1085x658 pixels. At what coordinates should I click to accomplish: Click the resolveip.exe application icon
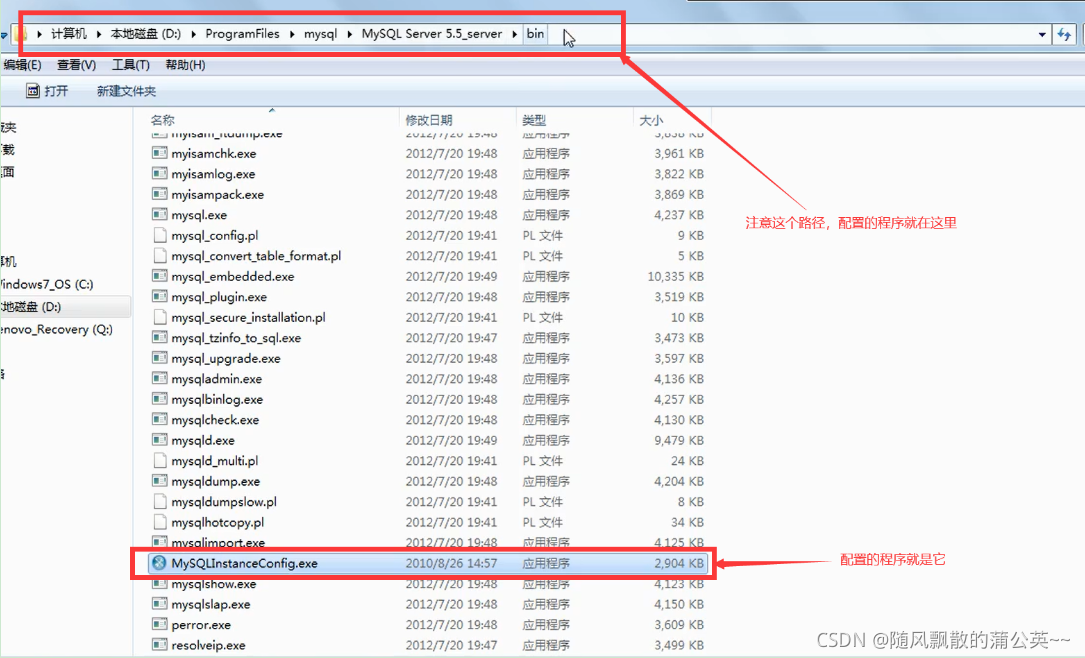click(x=160, y=645)
